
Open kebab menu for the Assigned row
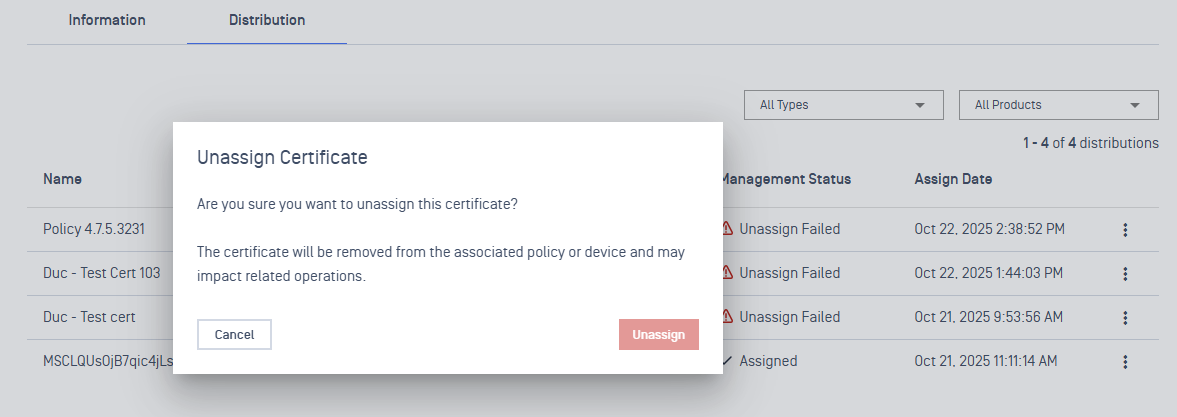[1125, 362]
